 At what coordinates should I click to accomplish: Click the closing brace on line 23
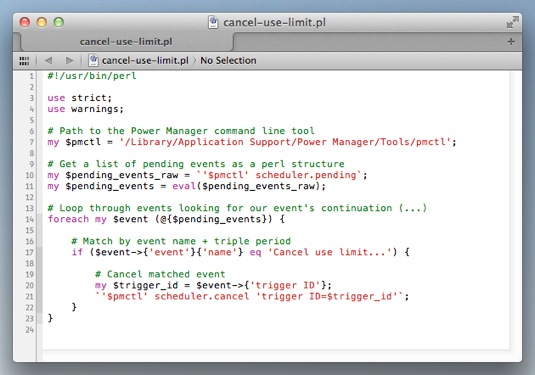click(x=50, y=318)
